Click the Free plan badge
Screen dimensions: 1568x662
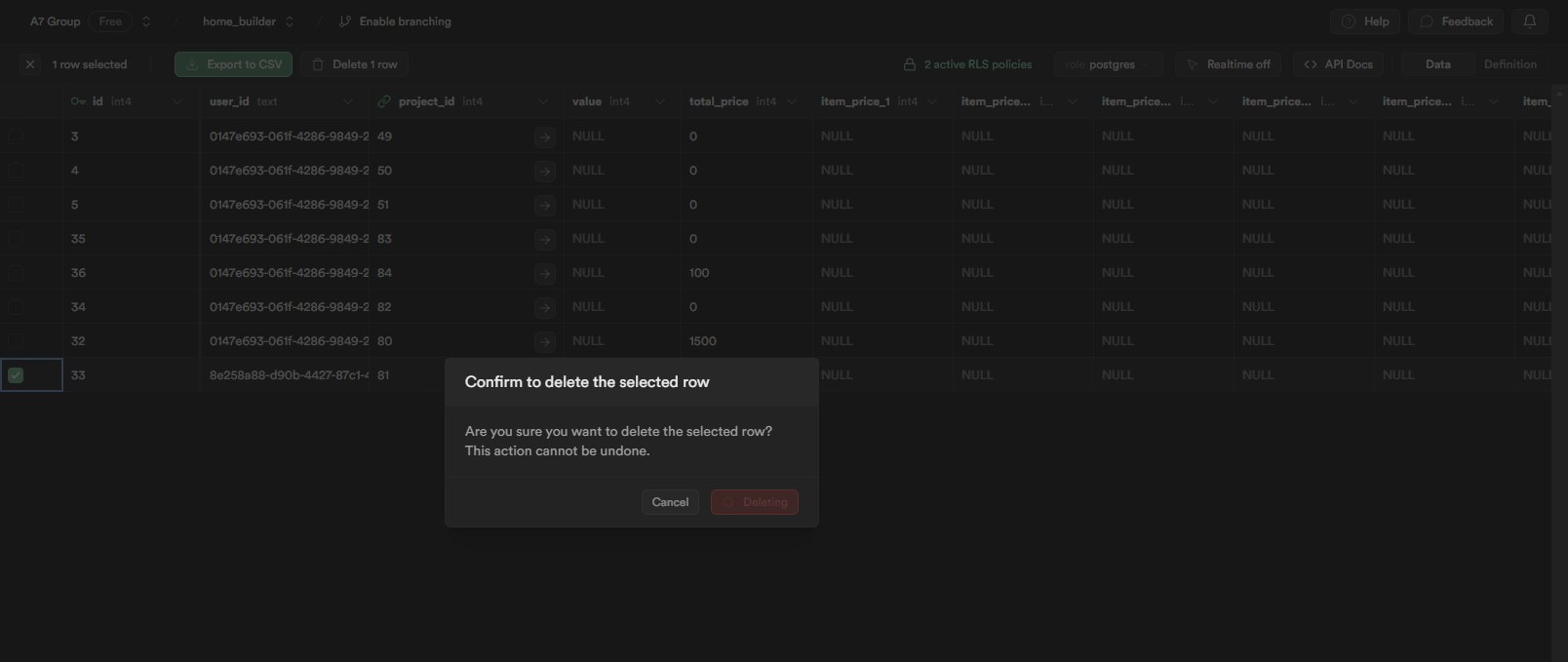[x=110, y=21]
